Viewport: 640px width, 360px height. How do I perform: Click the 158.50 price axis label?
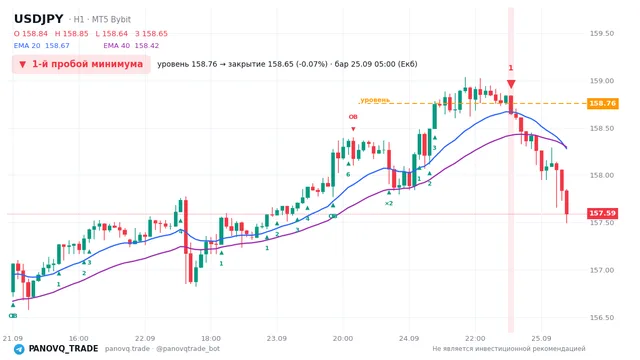click(x=602, y=128)
